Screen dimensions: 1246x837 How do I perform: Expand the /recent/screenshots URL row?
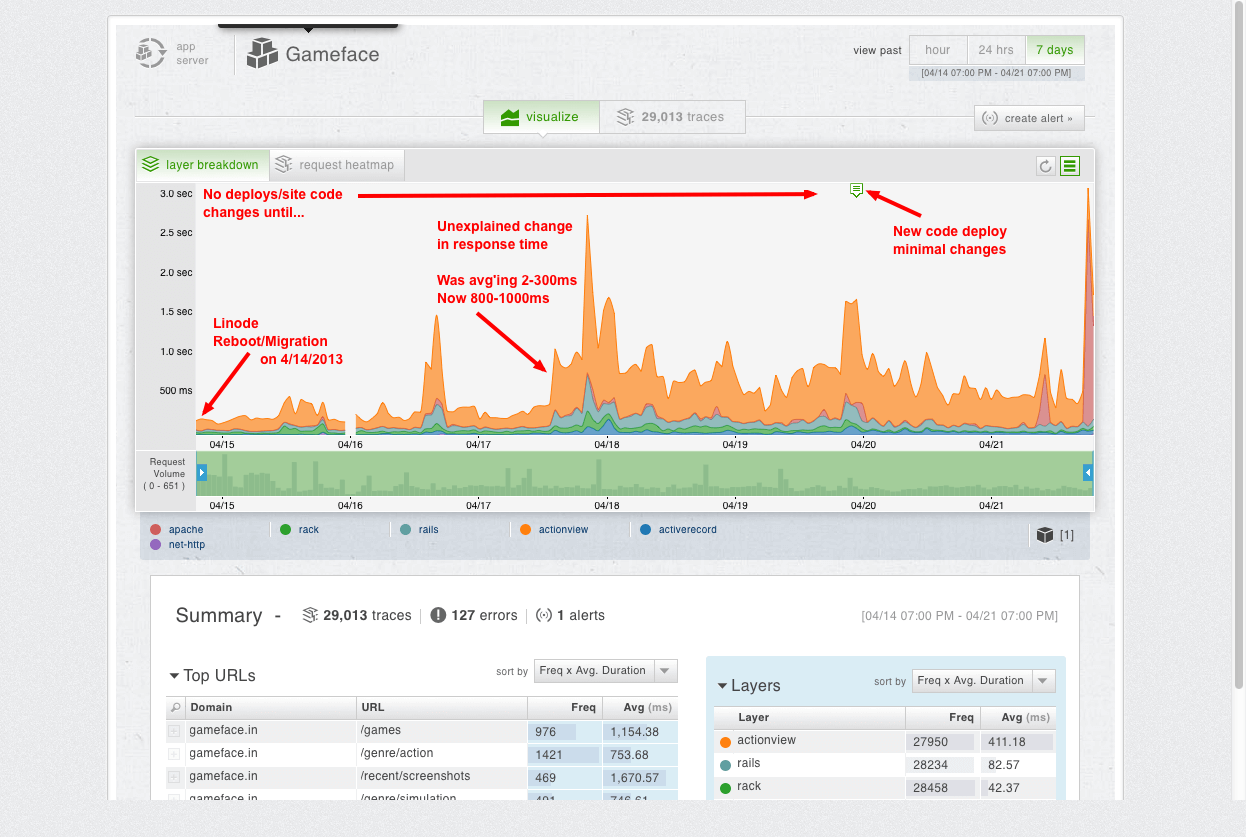tap(174, 777)
